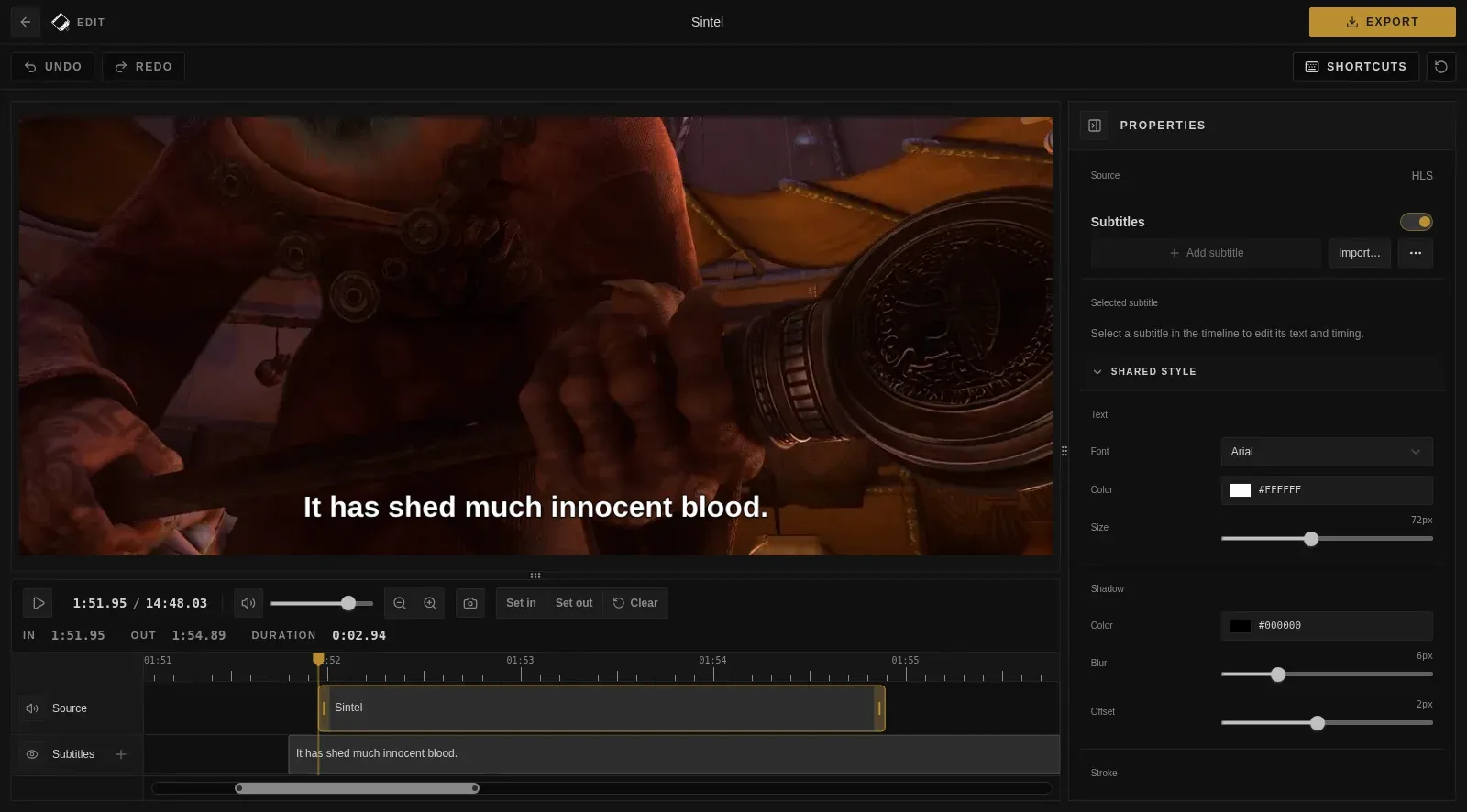Click the clip's left trim handle
The height and width of the screenshot is (812, 1467).
pos(324,708)
